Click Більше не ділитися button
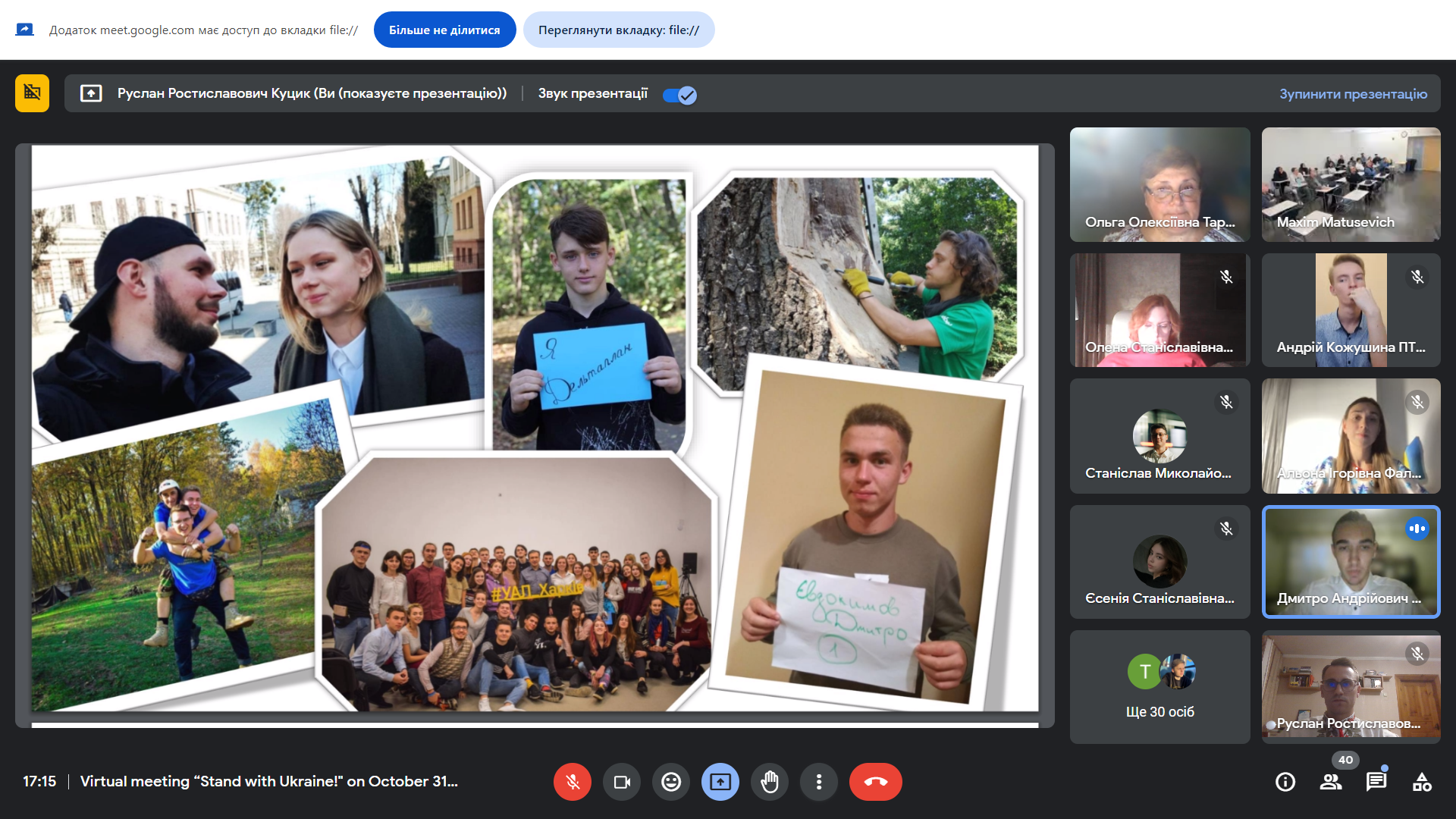The image size is (1456, 819). click(x=444, y=30)
